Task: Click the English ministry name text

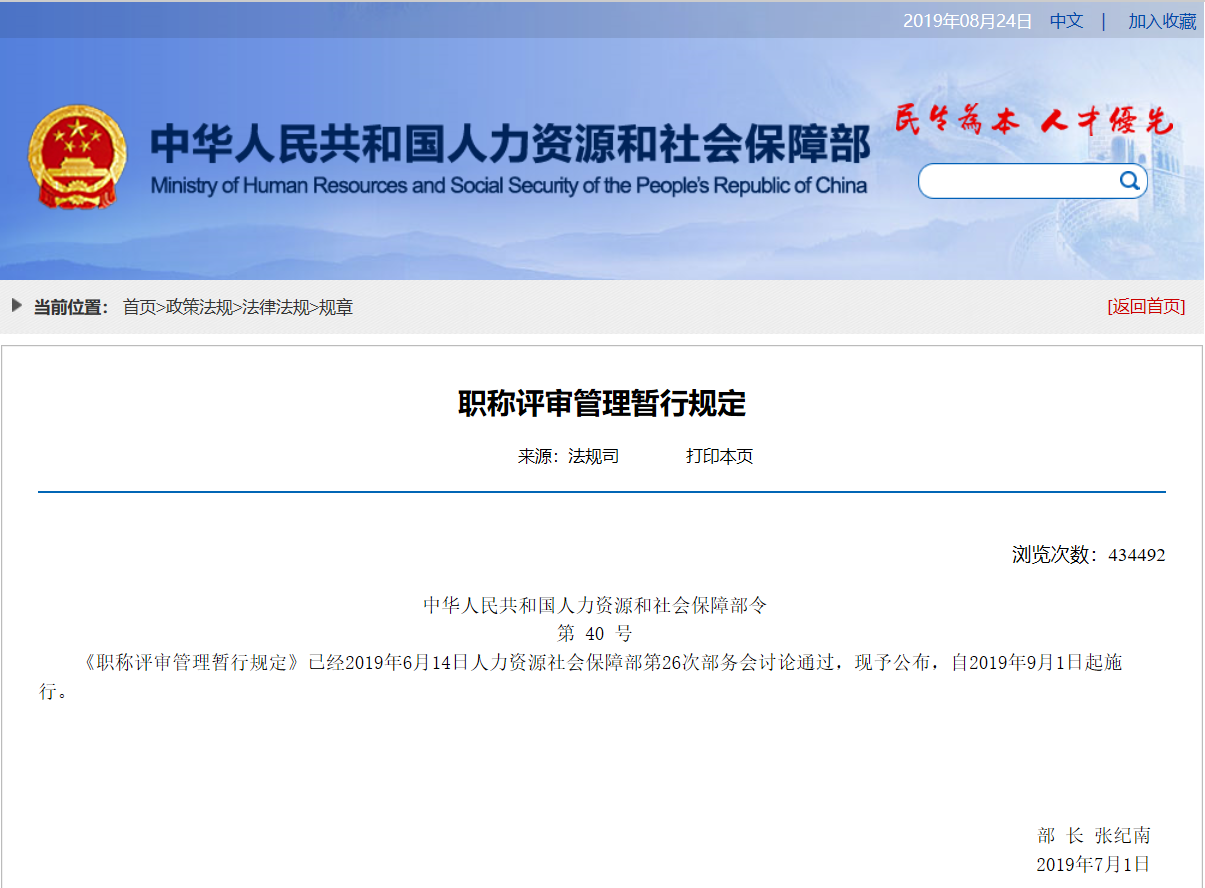Action: point(508,186)
